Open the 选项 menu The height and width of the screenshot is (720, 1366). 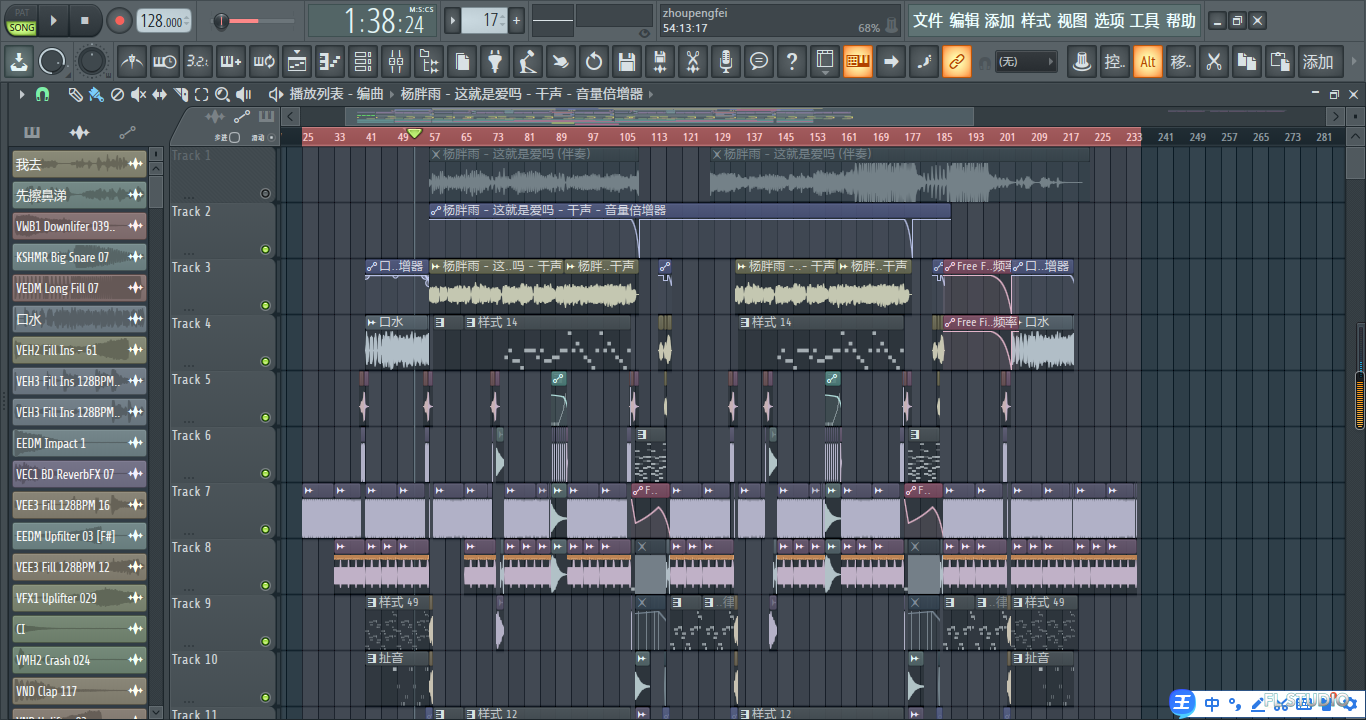1109,21
